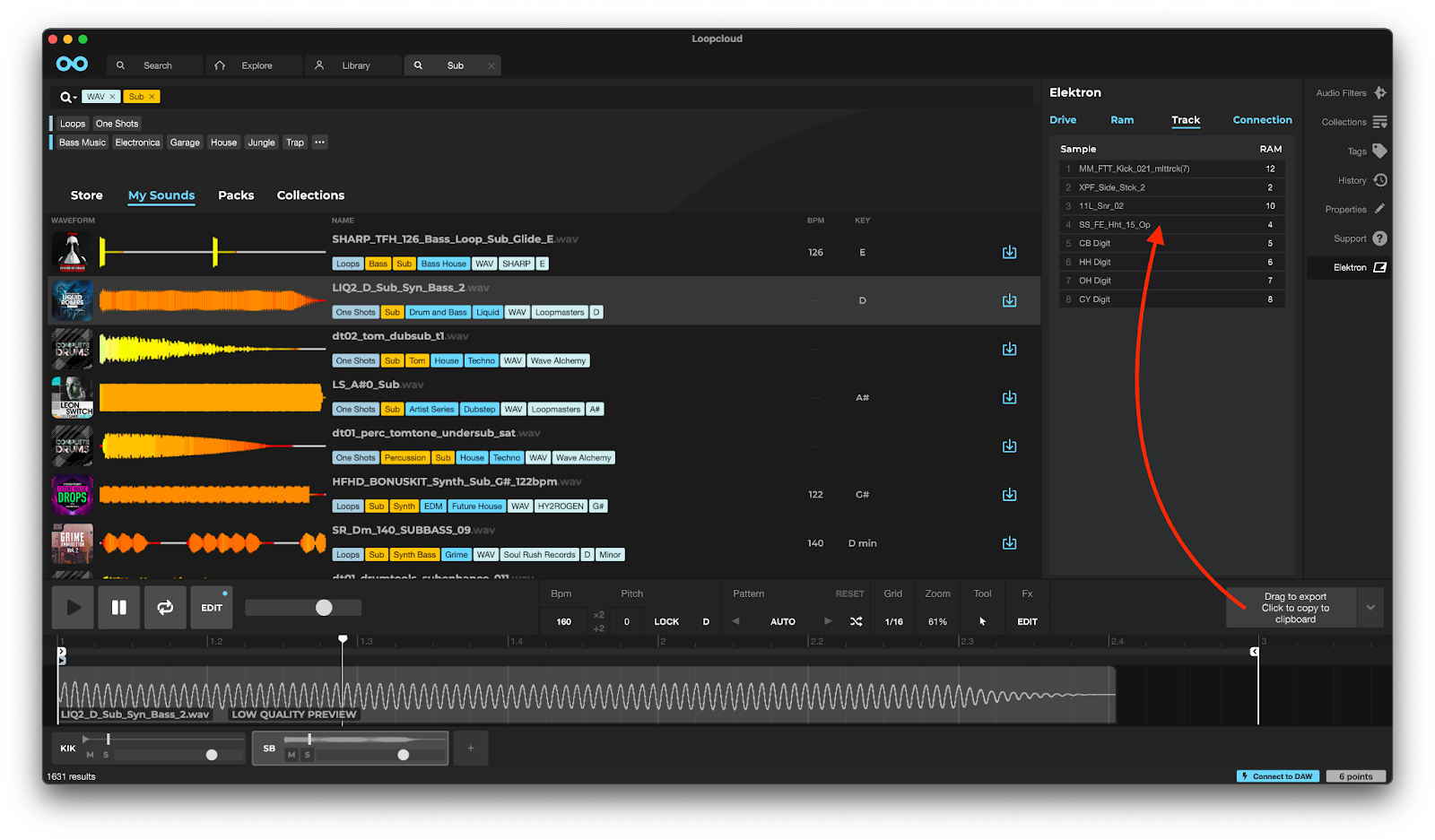The image size is (1435, 840).
Task: Open the Zoom 61% dropdown
Action: (x=937, y=621)
